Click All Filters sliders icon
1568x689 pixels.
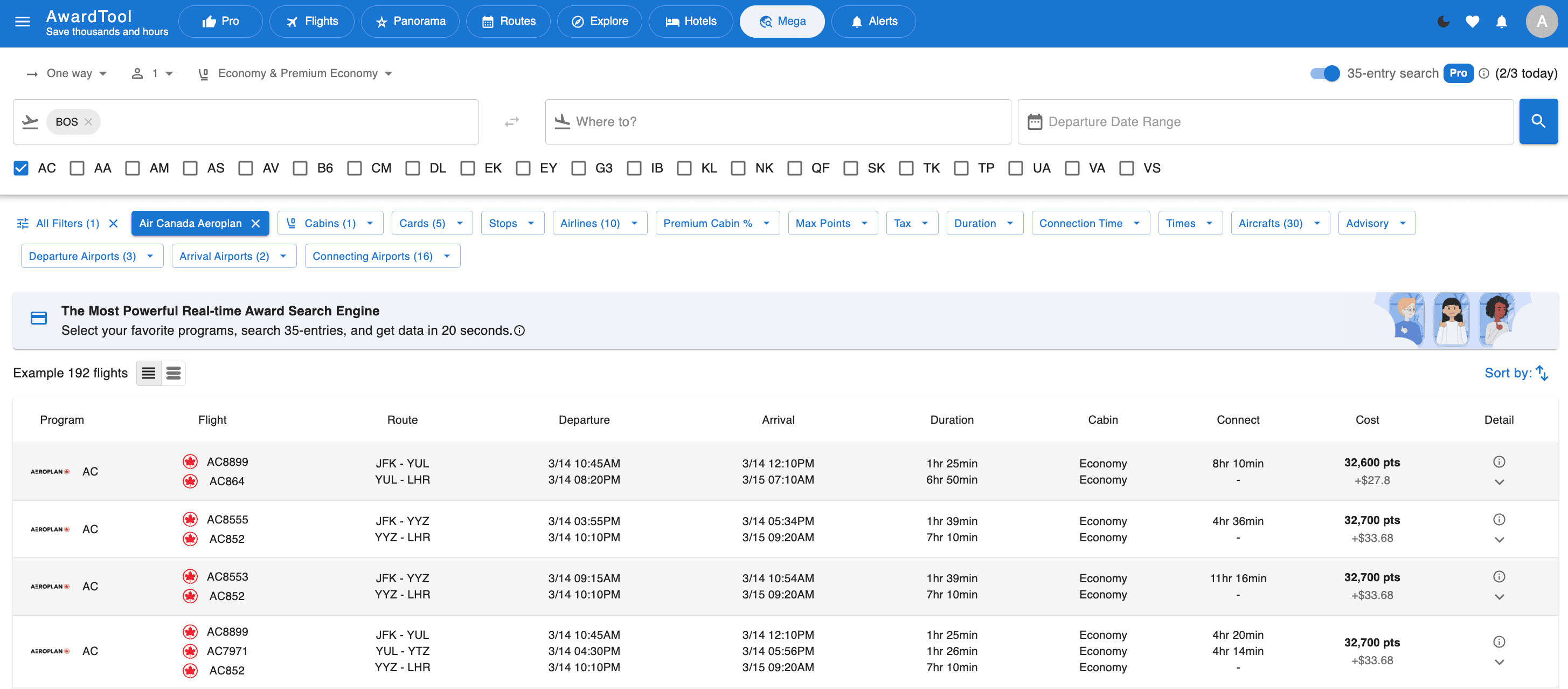click(23, 224)
